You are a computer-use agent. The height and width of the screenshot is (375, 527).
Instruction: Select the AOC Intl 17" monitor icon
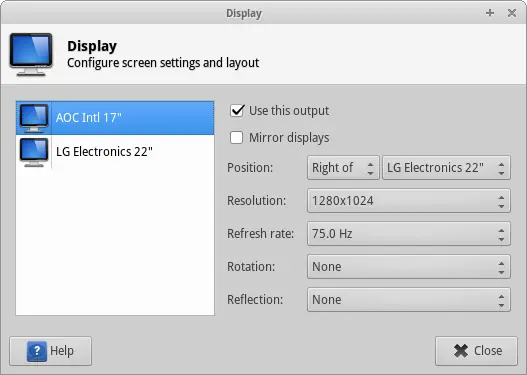click(34, 118)
